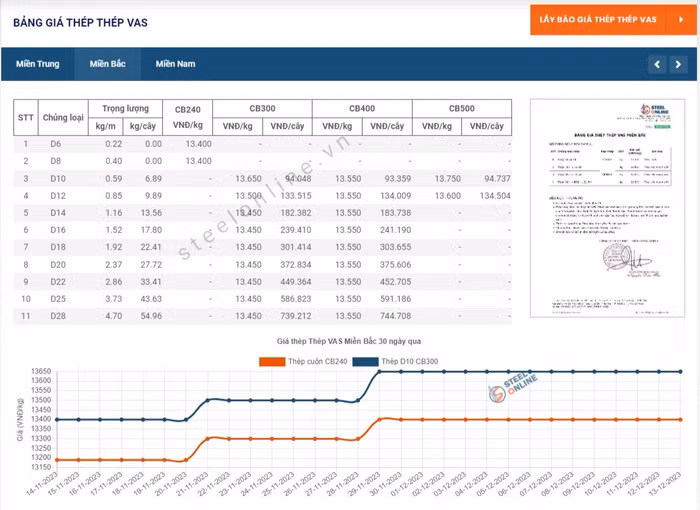
Task: Click the CB240 column header
Action: click(x=188, y=117)
